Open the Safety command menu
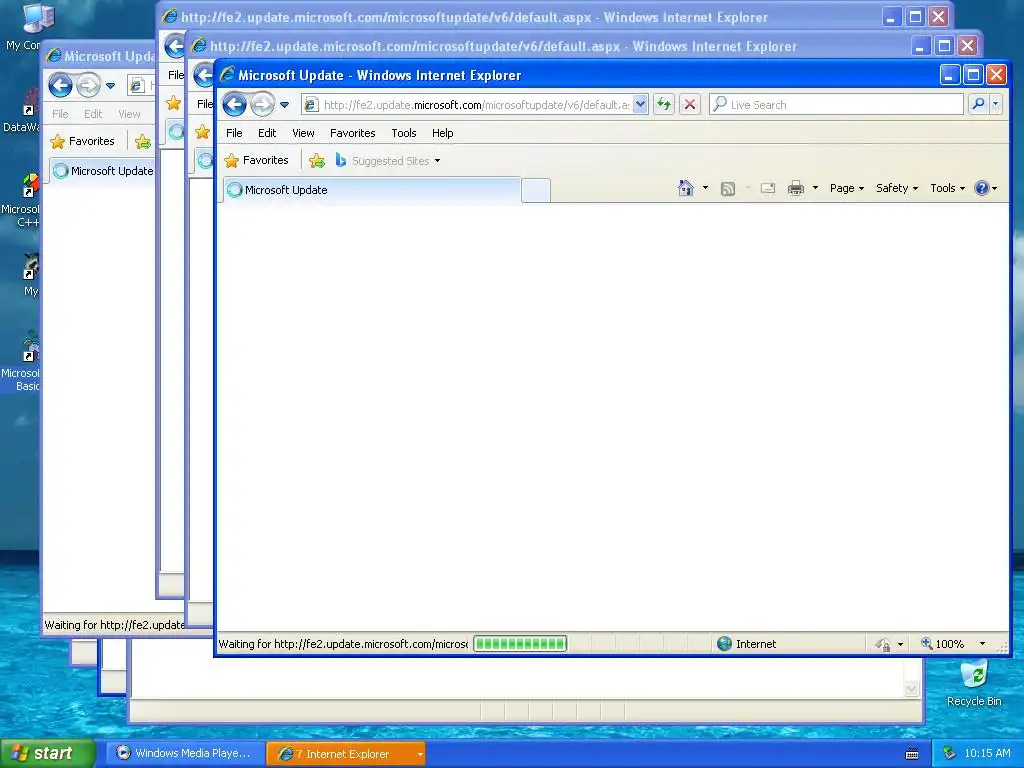 897,188
